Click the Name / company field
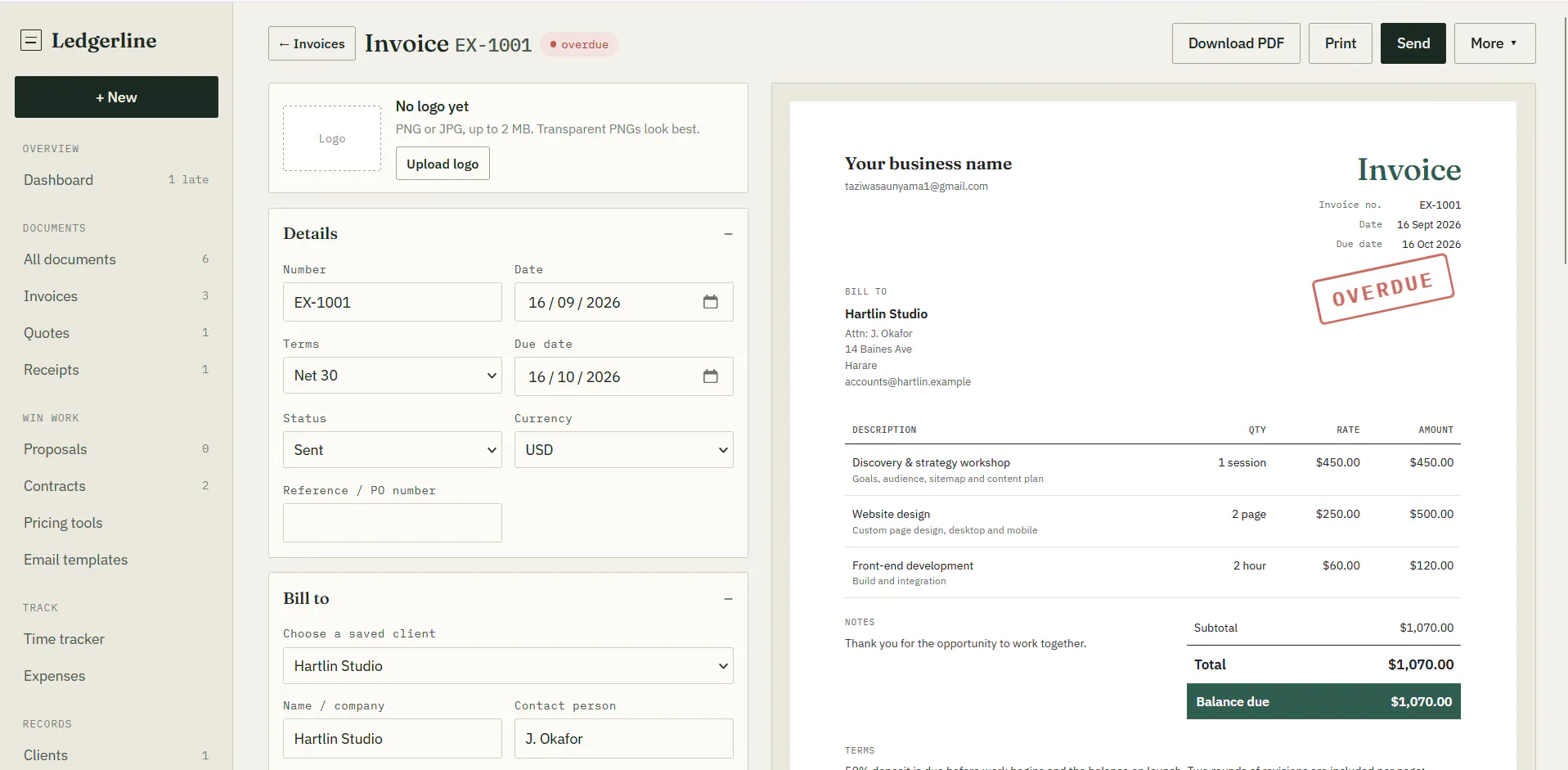The height and width of the screenshot is (770, 1568). click(393, 739)
